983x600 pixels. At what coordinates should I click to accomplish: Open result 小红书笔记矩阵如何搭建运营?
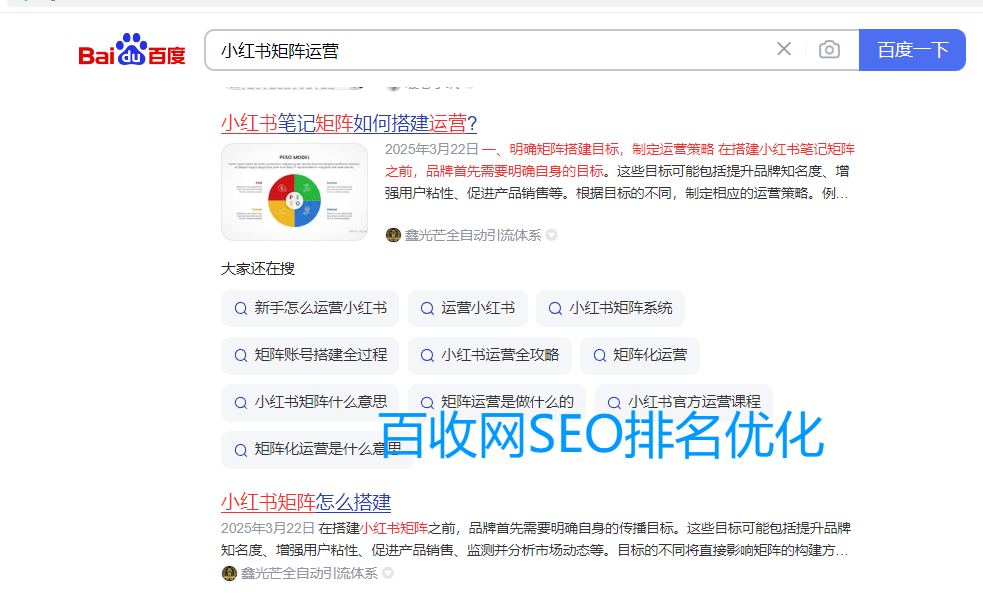(349, 123)
